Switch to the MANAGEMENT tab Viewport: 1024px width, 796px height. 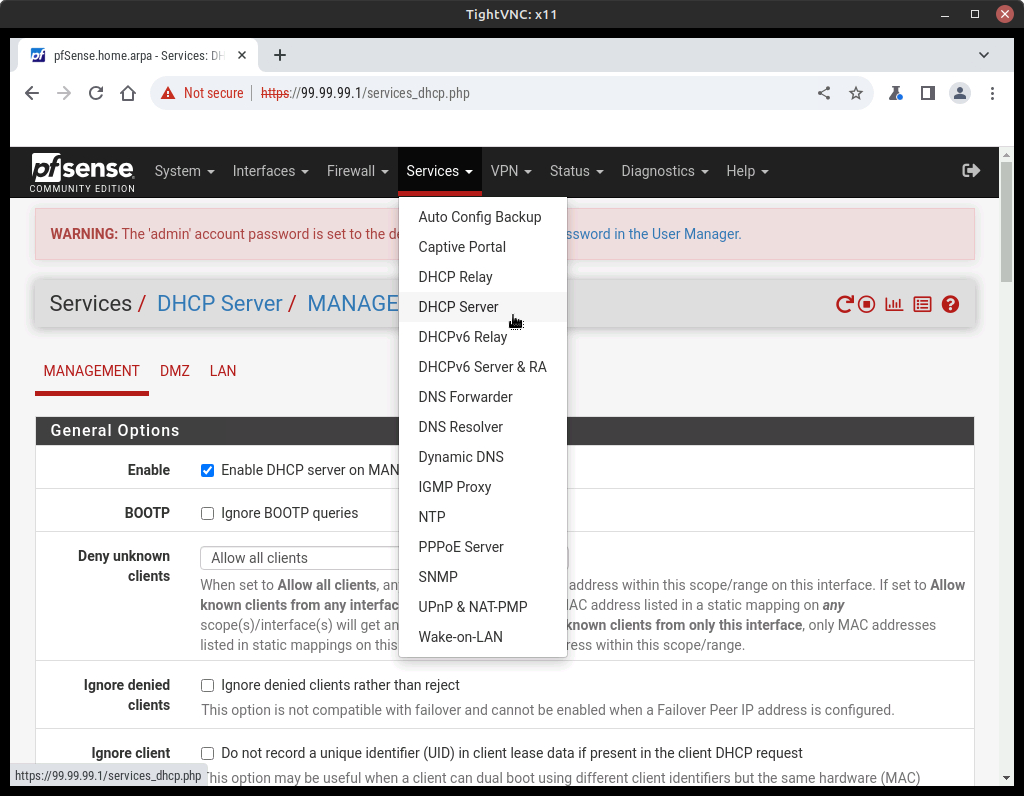(x=91, y=371)
